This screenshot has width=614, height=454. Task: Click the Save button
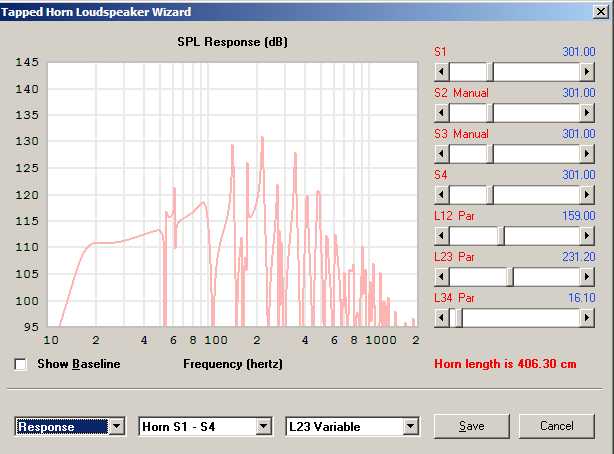tap(471, 426)
